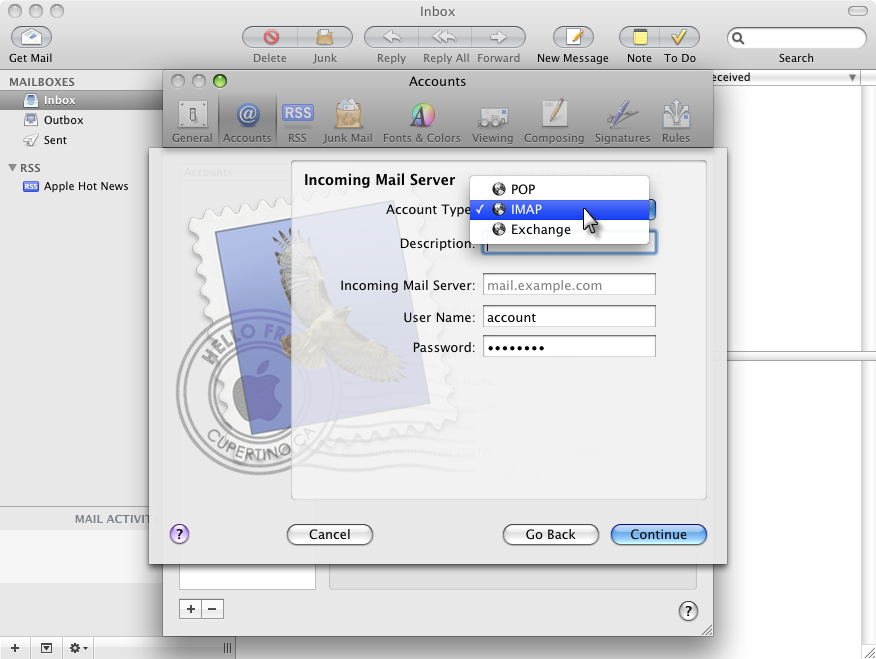
Task: Click the Description text field
Action: click(x=569, y=244)
